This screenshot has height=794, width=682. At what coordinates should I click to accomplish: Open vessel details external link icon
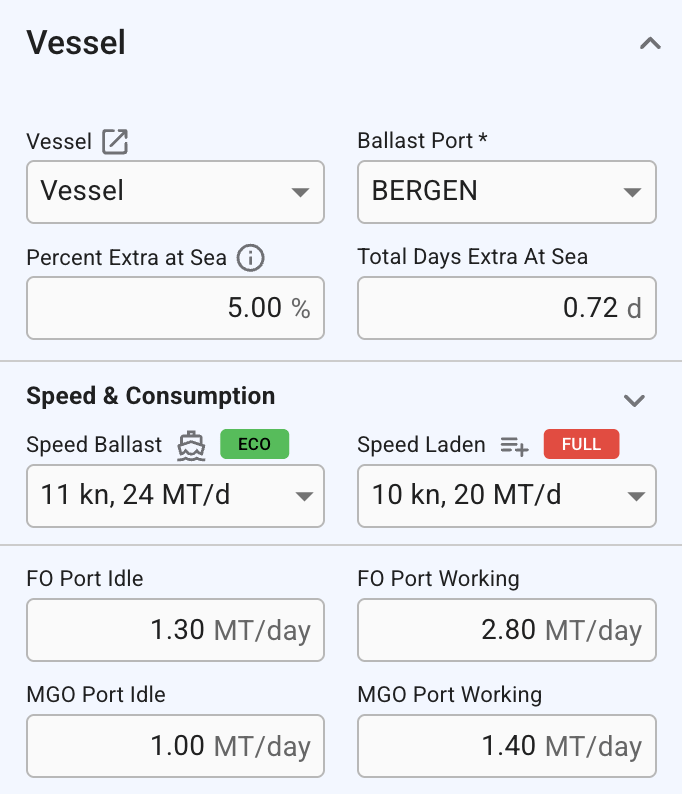[115, 141]
